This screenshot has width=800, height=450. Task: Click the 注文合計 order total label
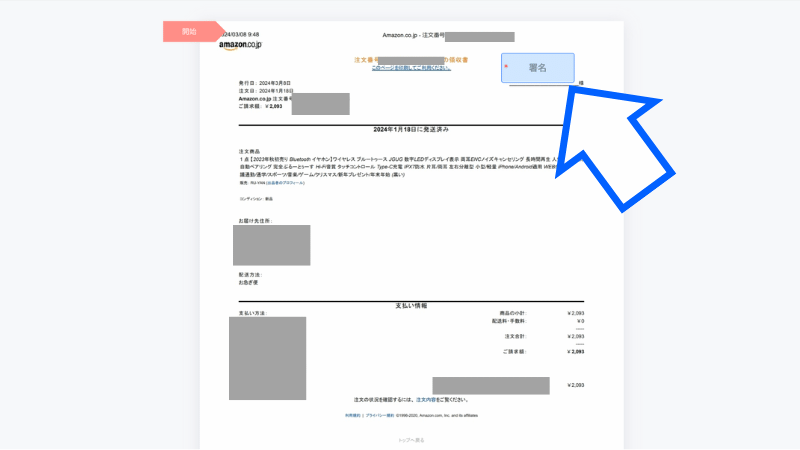coord(515,337)
